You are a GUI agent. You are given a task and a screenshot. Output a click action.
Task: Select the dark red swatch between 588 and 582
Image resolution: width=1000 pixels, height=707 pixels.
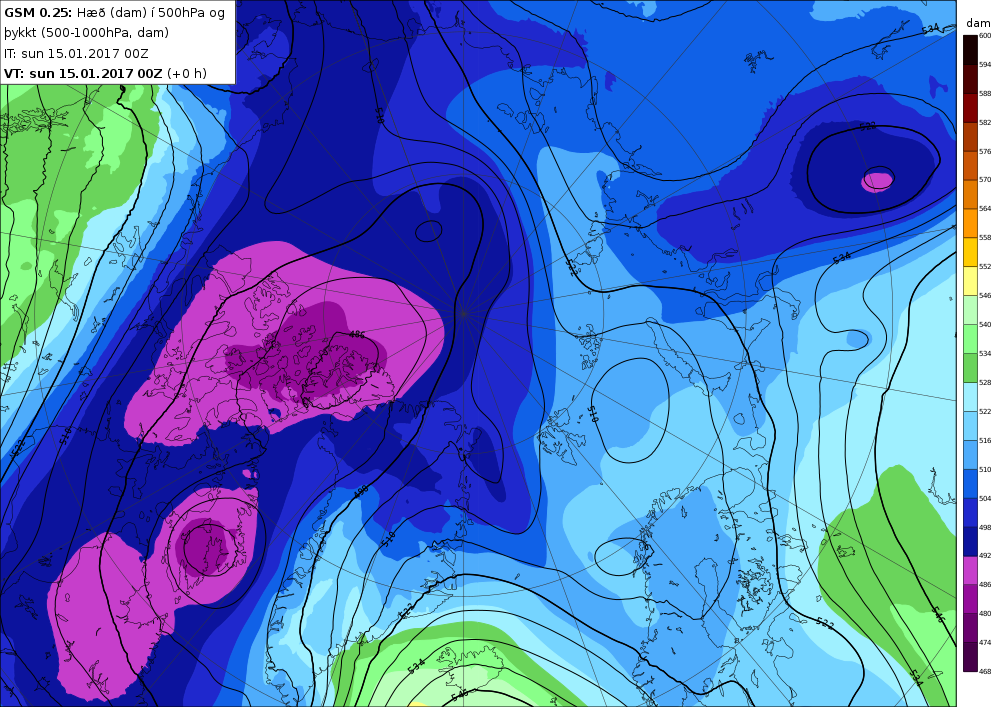point(970,108)
